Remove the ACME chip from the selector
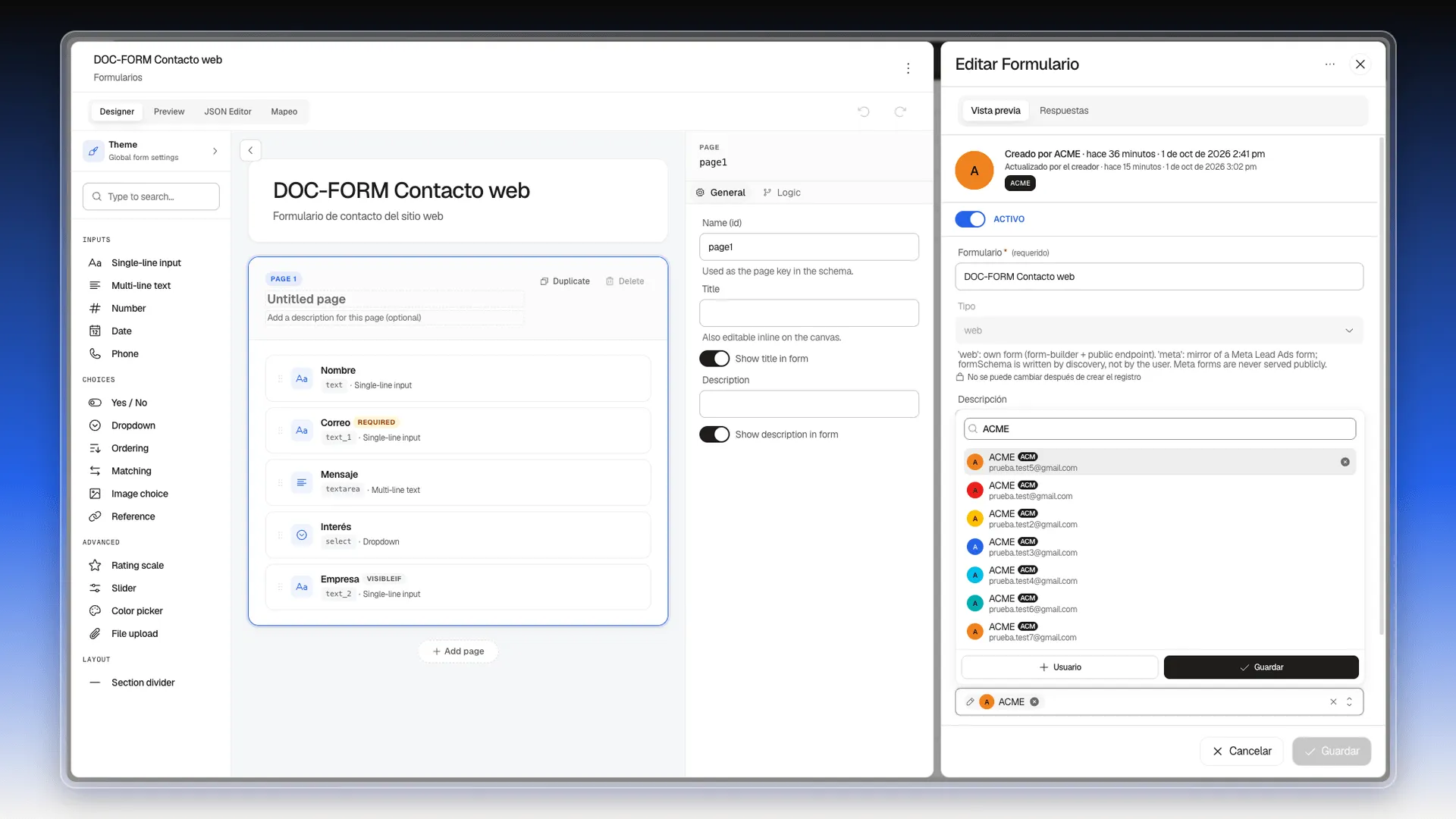 pos(1034,702)
